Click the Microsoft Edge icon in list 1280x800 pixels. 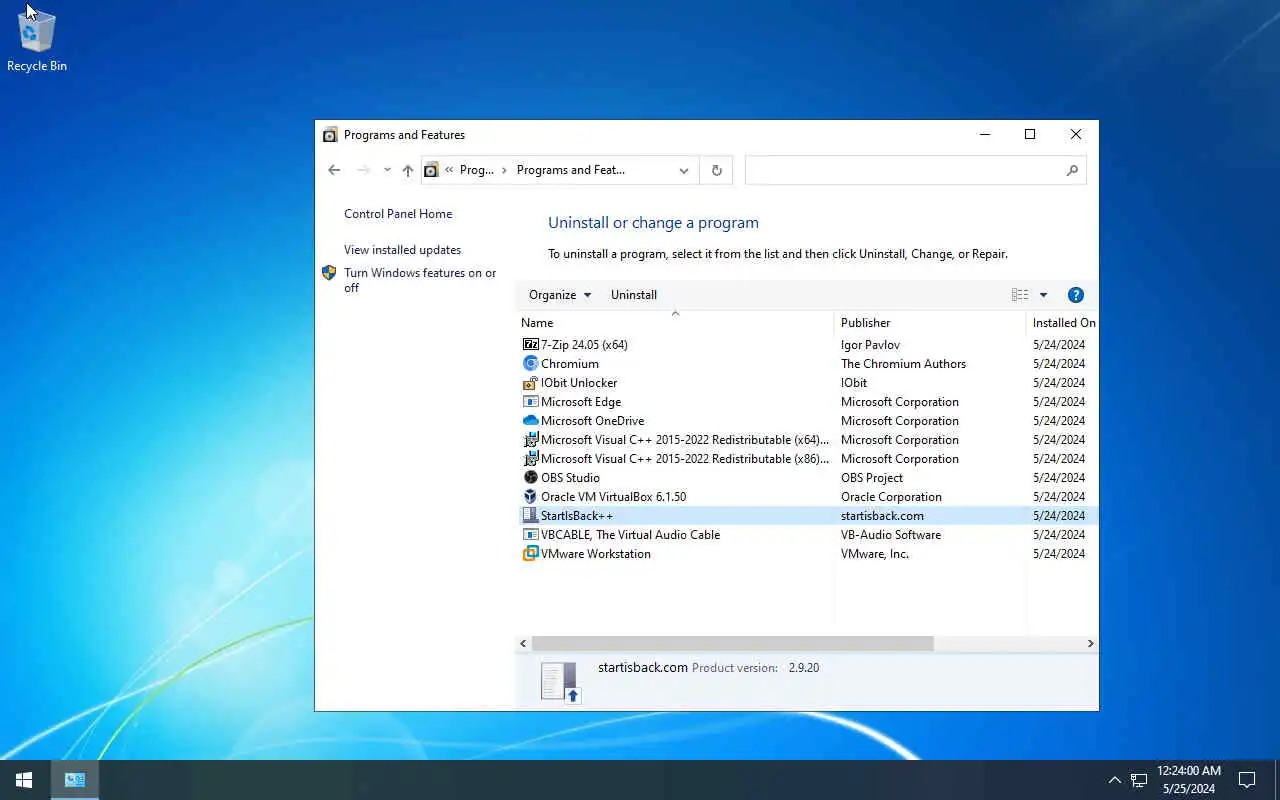(x=530, y=402)
